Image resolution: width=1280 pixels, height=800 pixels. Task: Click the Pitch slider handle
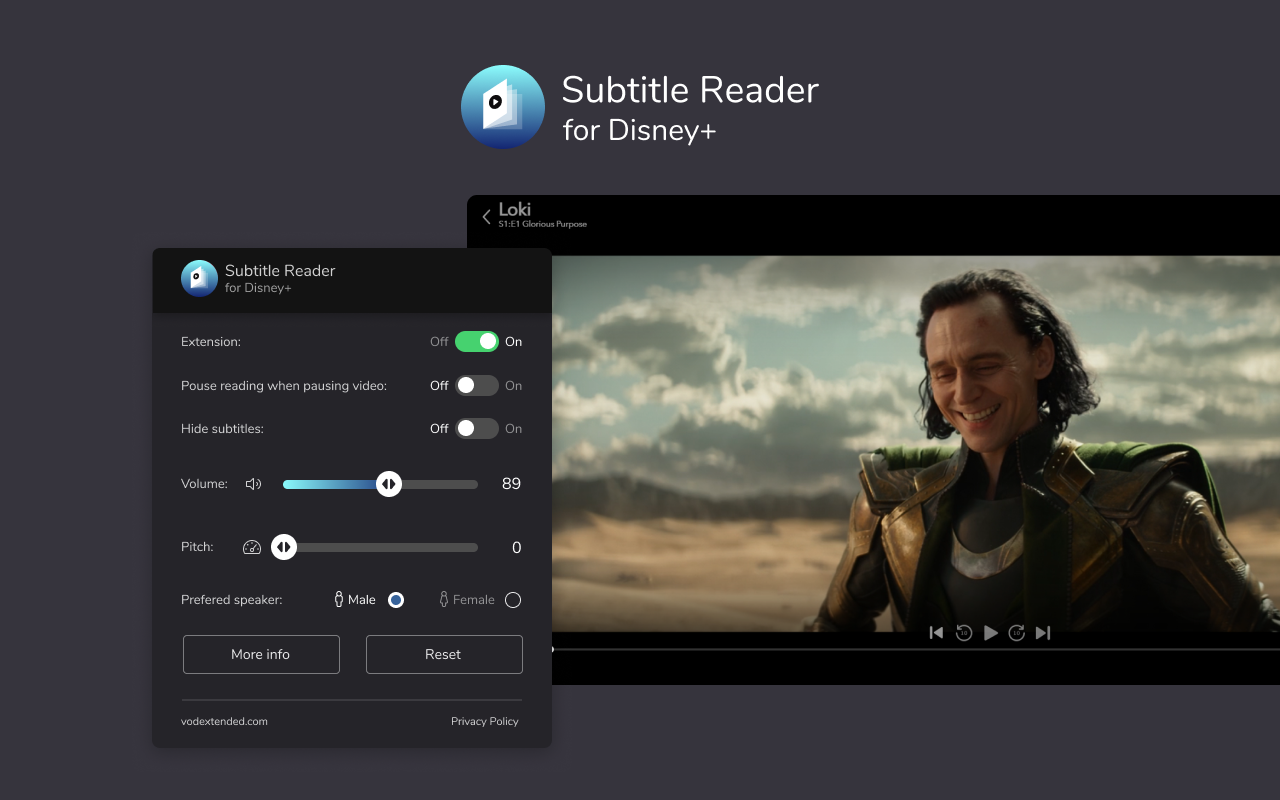click(x=284, y=547)
